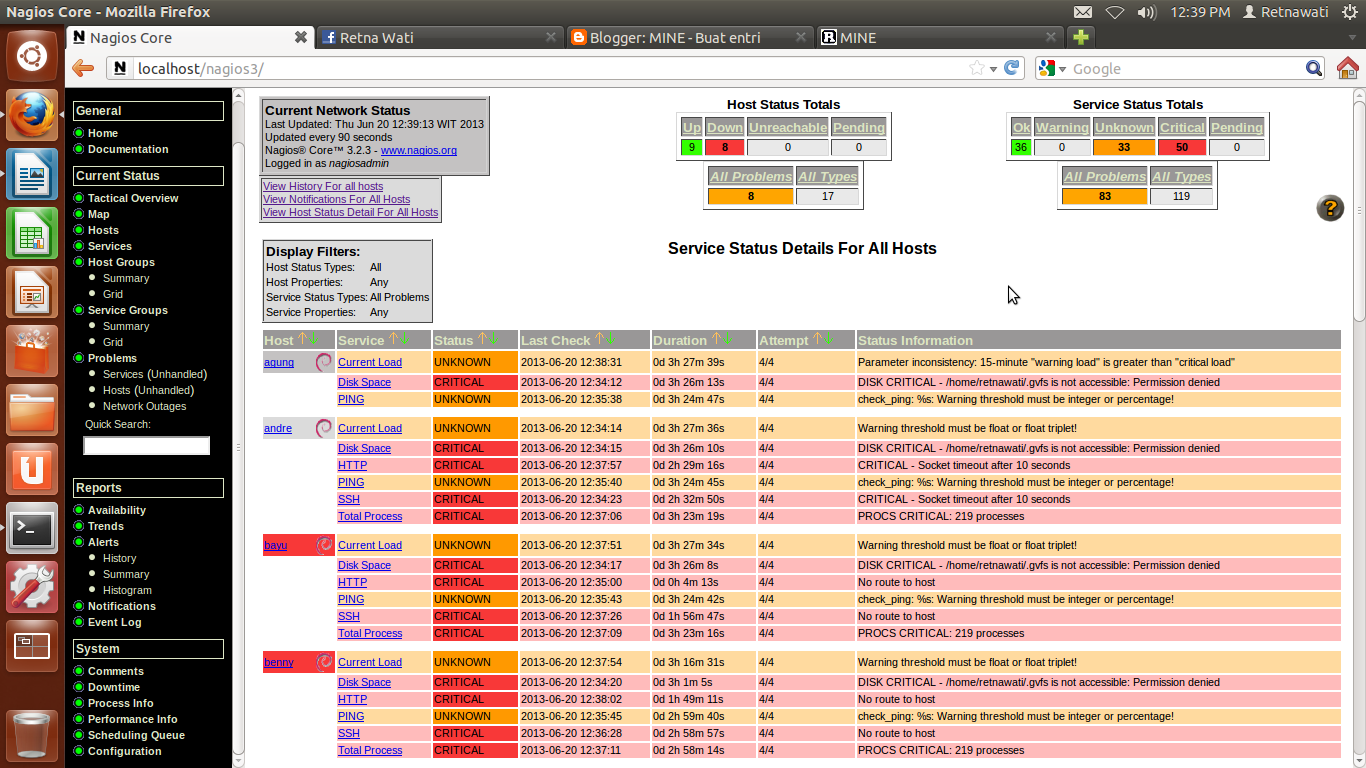
Task: Open the Trash in the launcher
Action: tap(32, 734)
